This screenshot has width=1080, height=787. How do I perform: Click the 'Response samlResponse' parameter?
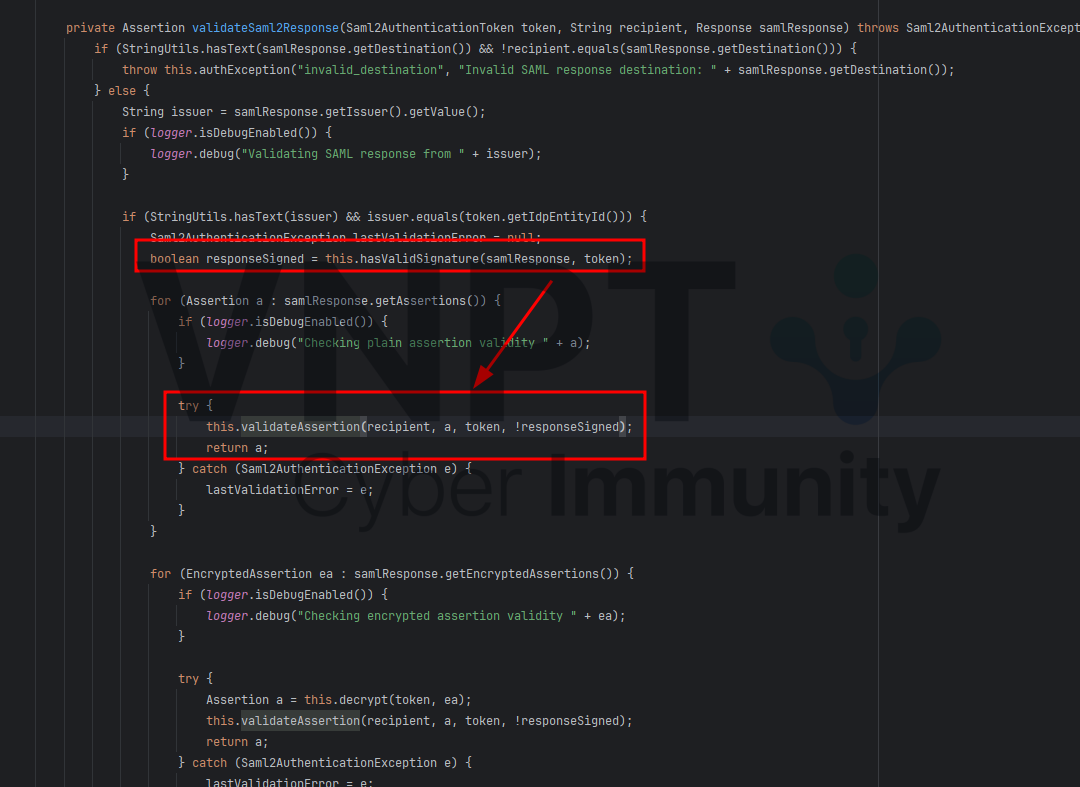(x=769, y=28)
